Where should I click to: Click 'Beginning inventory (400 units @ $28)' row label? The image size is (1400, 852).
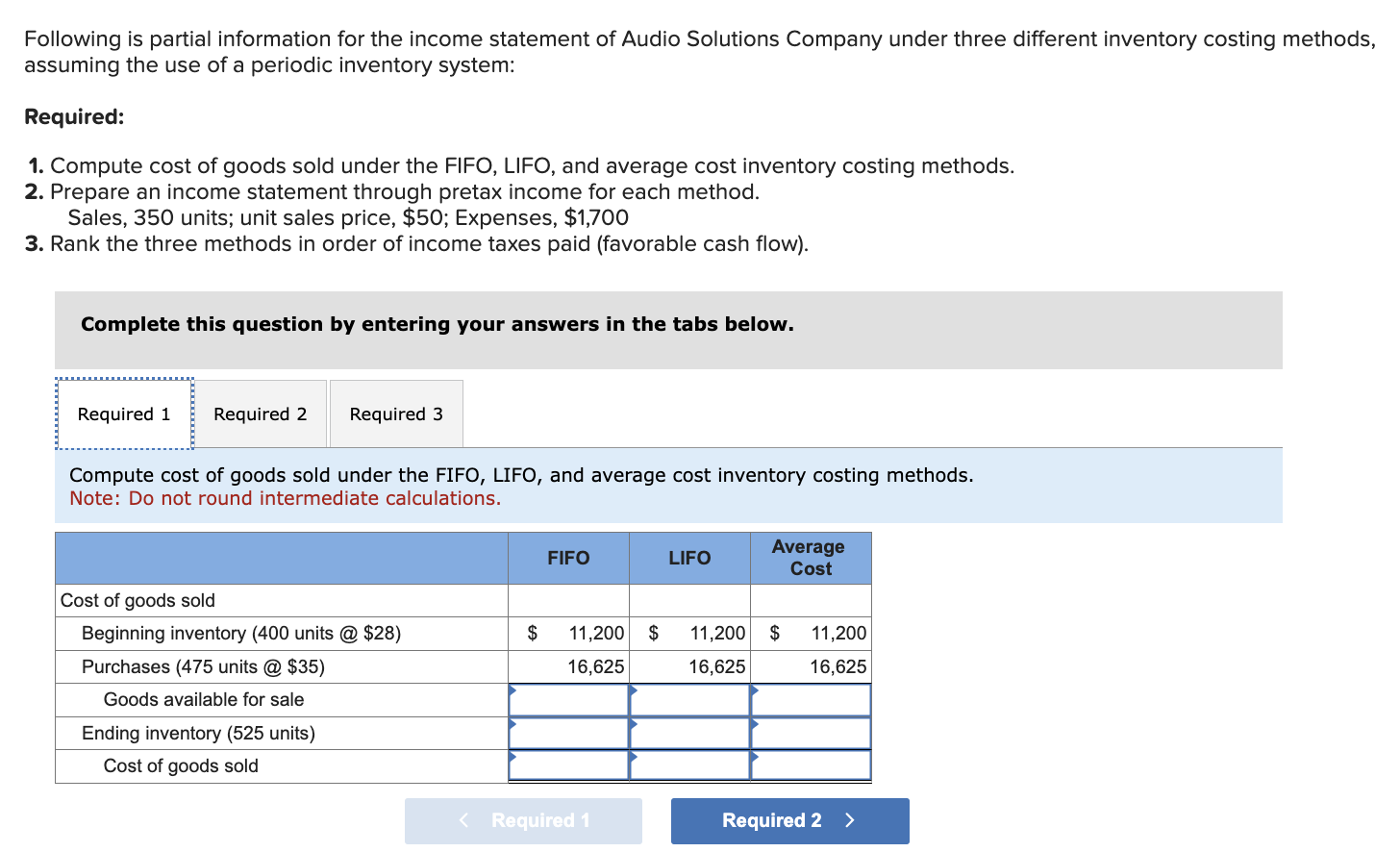(x=241, y=633)
